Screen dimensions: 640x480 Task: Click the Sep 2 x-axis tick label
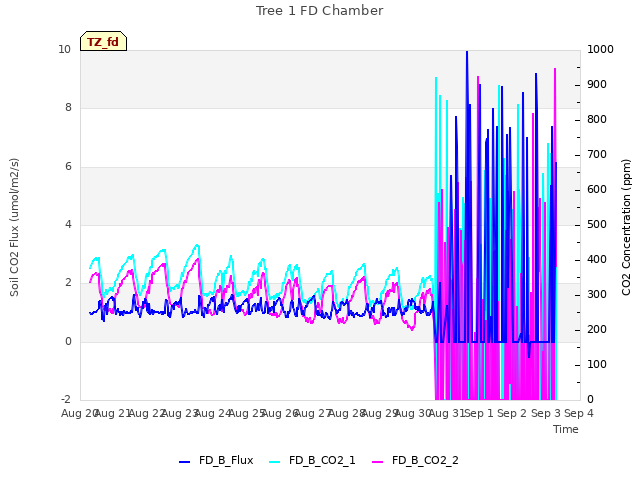click(x=512, y=413)
